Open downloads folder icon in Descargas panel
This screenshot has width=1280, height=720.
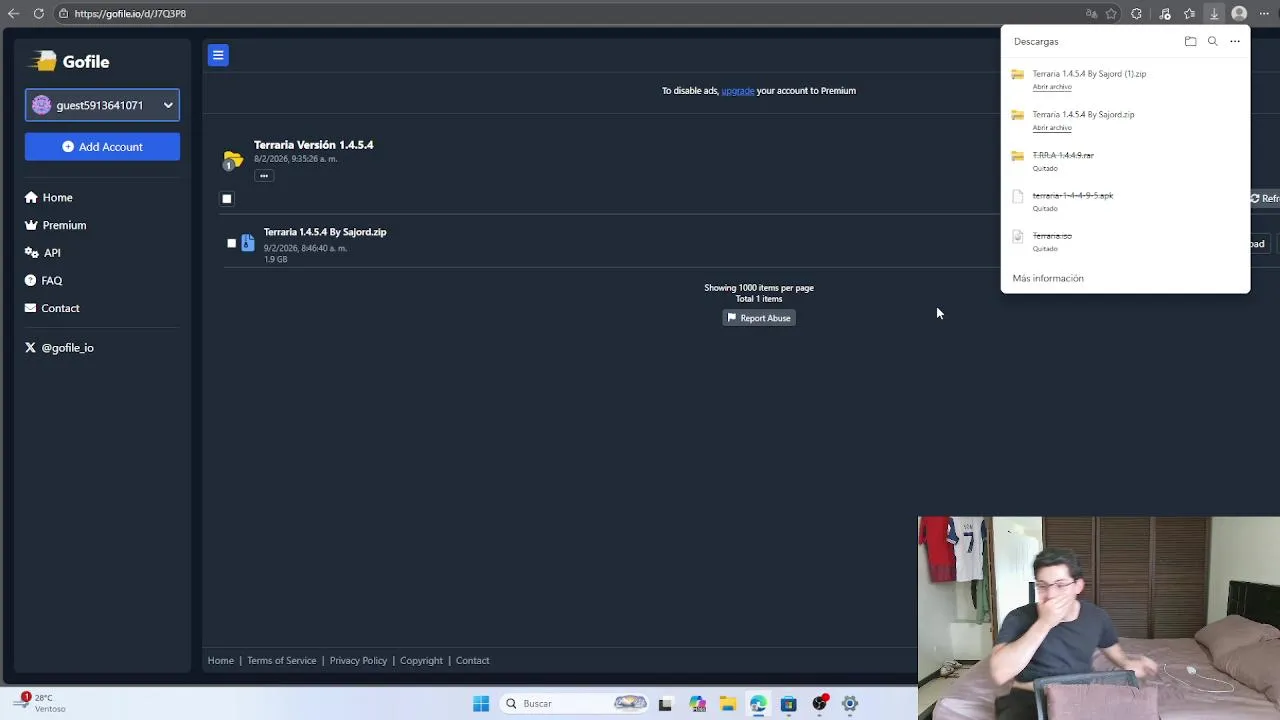(1190, 42)
